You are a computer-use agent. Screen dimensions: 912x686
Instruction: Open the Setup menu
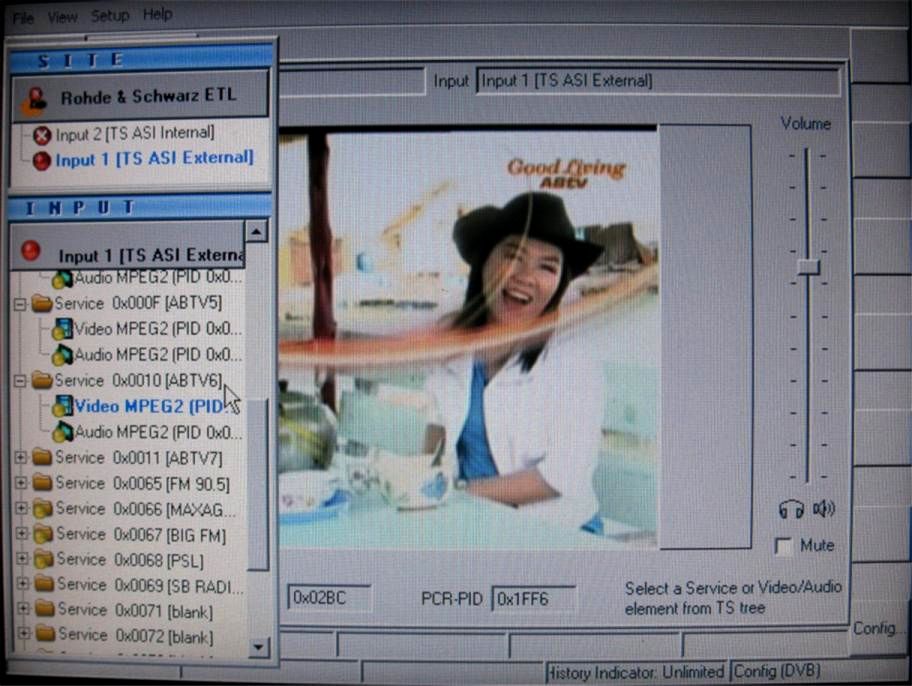(110, 16)
